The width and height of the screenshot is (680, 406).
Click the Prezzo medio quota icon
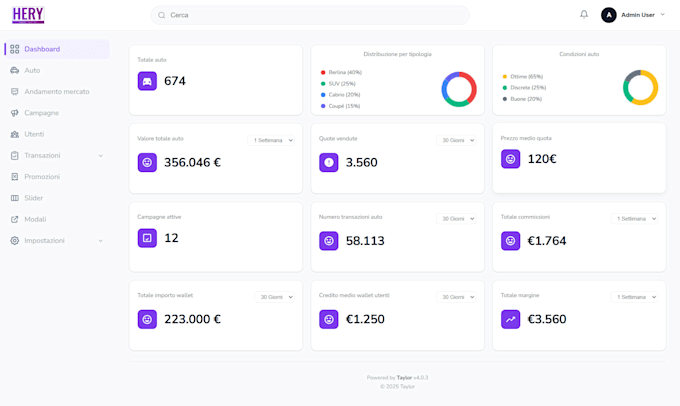pyautogui.click(x=510, y=159)
